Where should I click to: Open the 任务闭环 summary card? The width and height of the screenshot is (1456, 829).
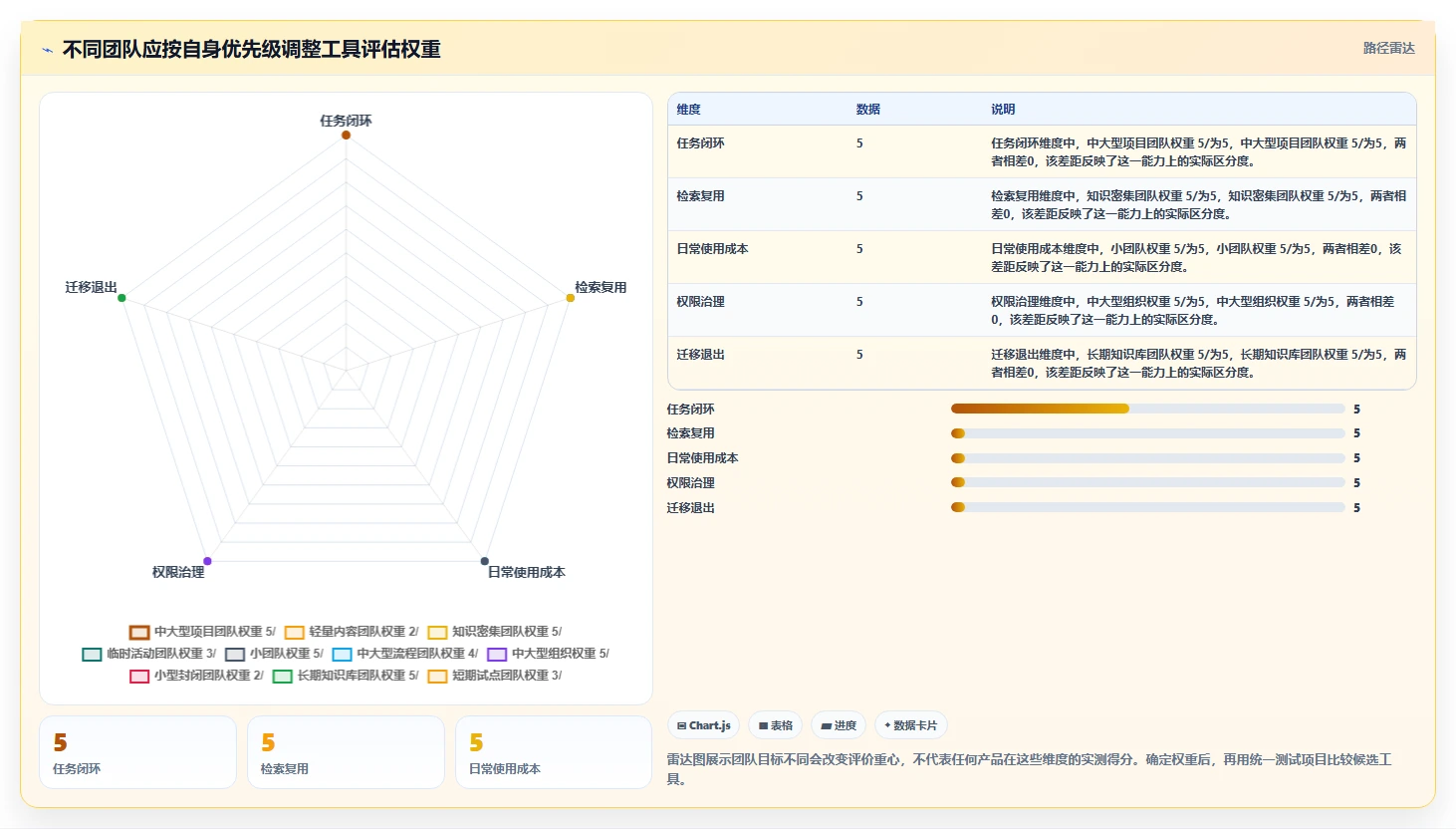pyautogui.click(x=137, y=752)
